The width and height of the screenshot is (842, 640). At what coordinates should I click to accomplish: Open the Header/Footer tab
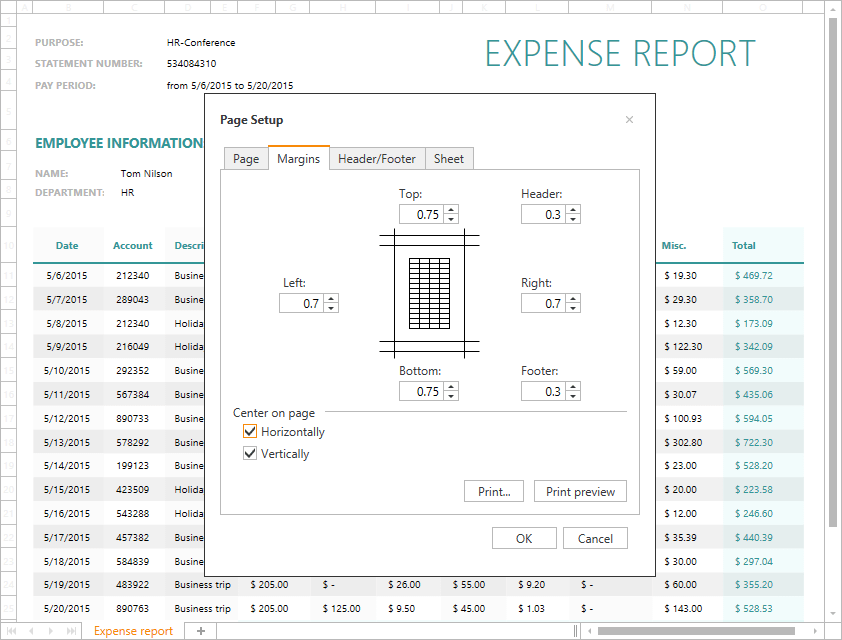(377, 159)
